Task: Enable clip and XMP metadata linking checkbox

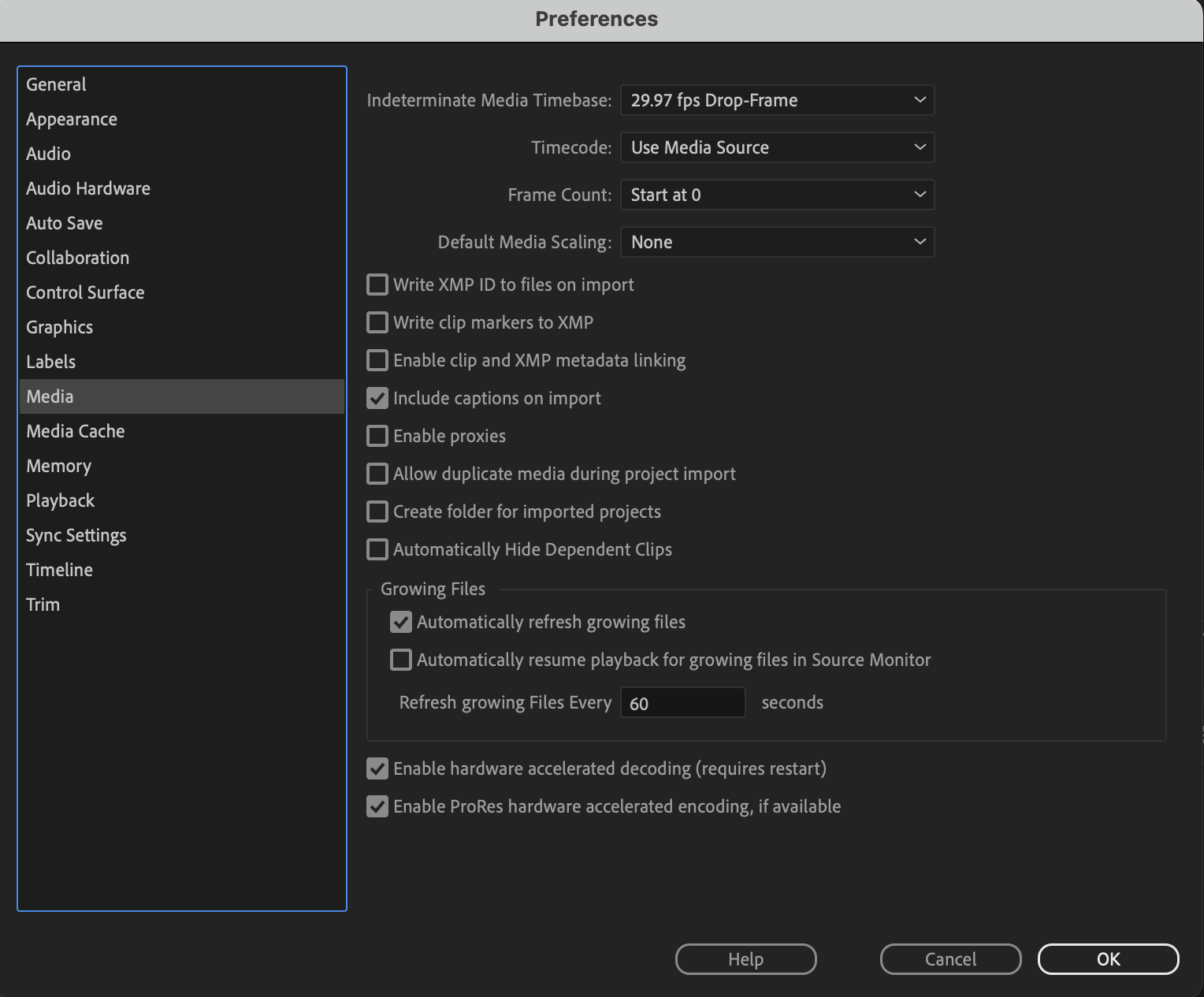Action: pos(377,360)
